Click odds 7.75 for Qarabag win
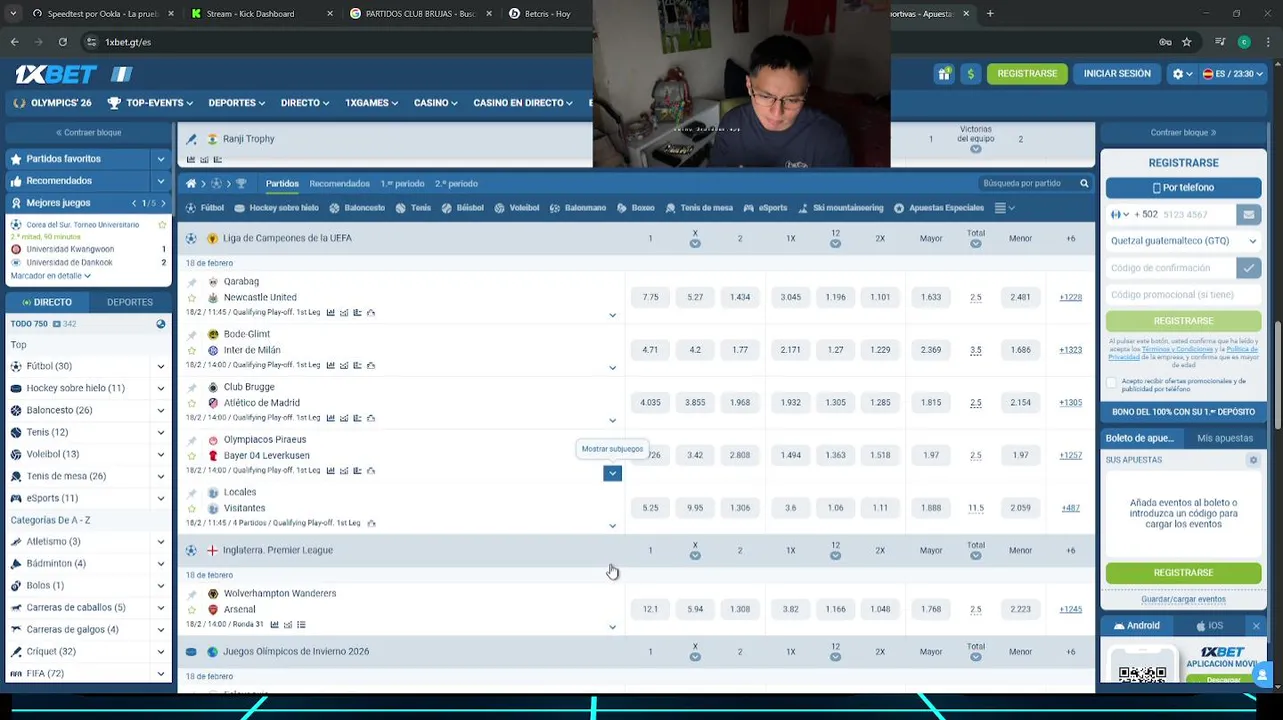 click(650, 297)
